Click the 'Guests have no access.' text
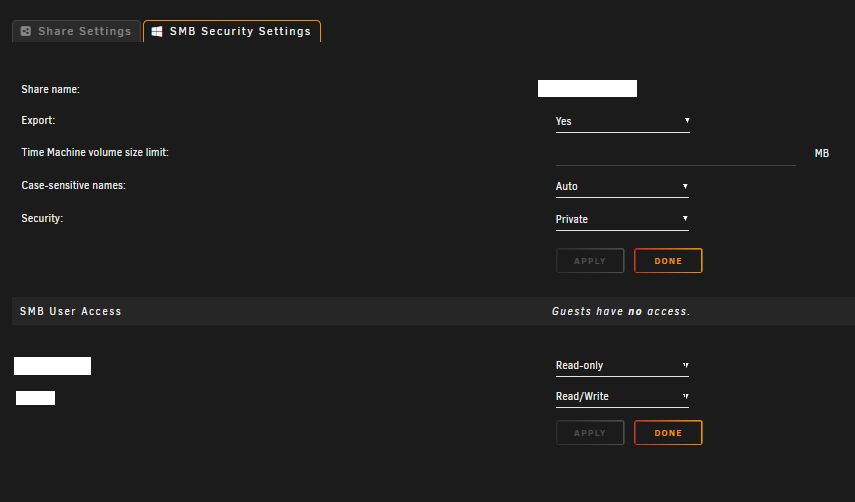Image resolution: width=855 pixels, height=502 pixels. [x=621, y=311]
